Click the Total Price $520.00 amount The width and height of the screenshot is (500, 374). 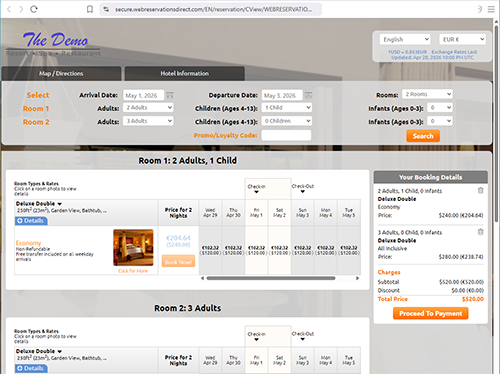473,299
